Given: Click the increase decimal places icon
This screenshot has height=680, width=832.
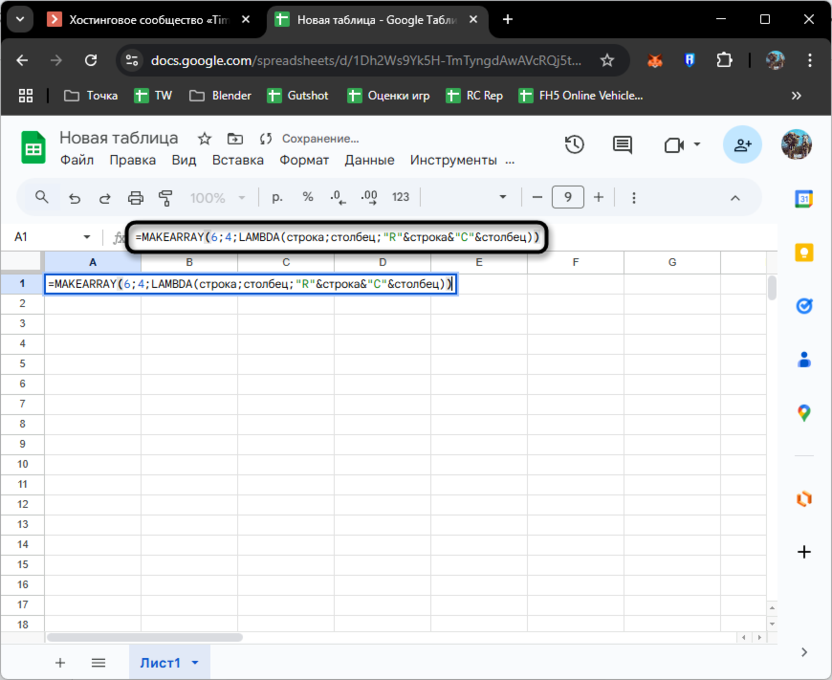Looking at the screenshot, I should 369,197.
